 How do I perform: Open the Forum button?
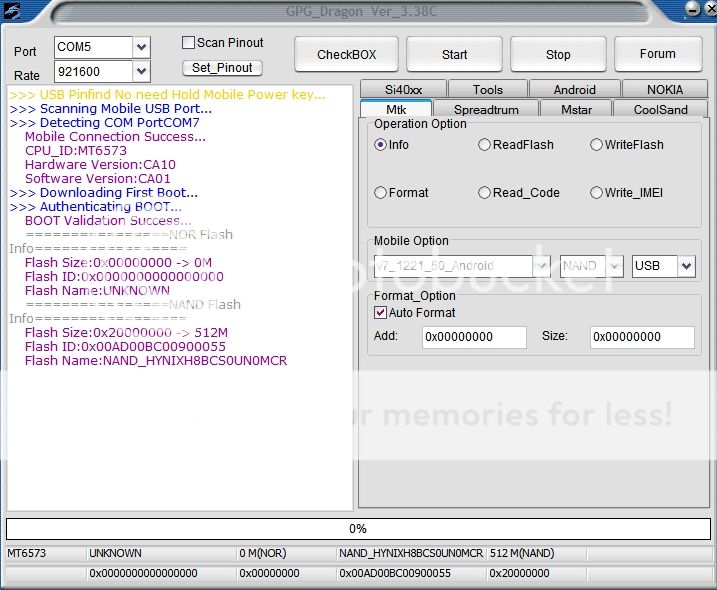[657, 54]
